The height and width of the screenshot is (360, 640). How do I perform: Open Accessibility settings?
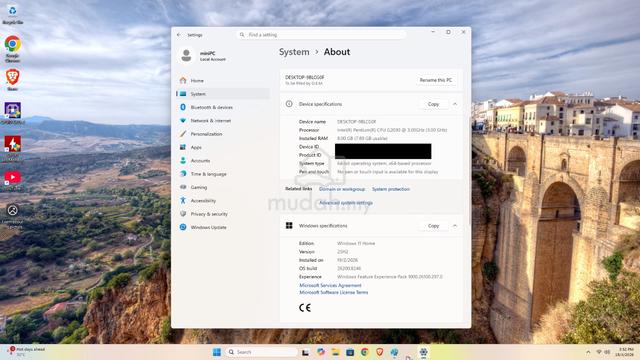[224, 201]
